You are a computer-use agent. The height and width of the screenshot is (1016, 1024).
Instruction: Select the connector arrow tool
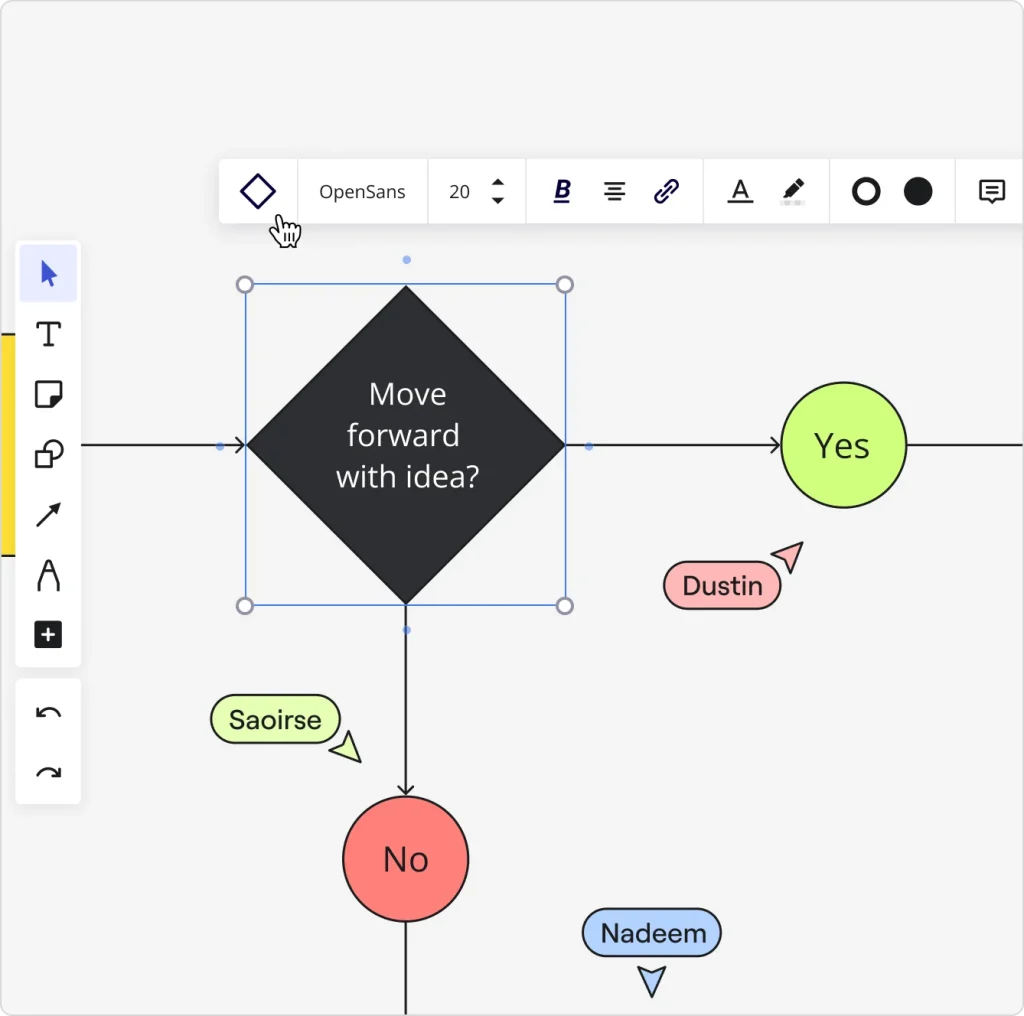(x=48, y=515)
